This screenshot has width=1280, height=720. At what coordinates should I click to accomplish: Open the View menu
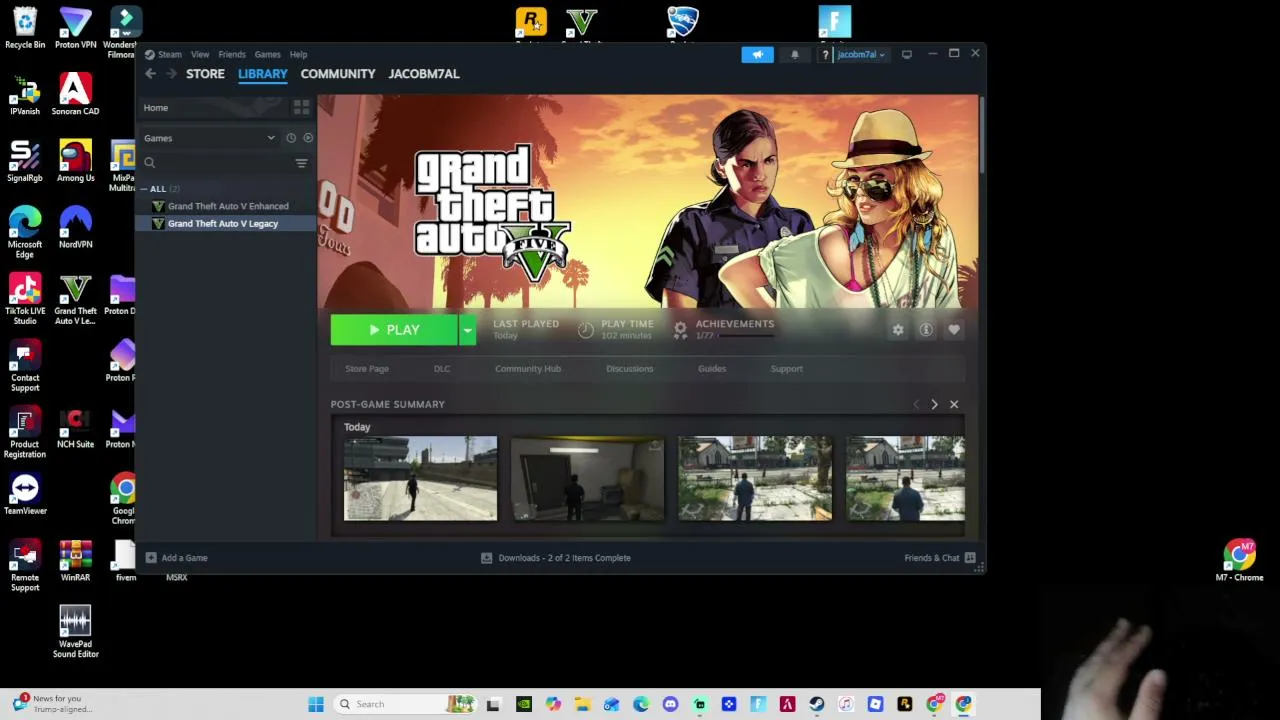(x=200, y=54)
